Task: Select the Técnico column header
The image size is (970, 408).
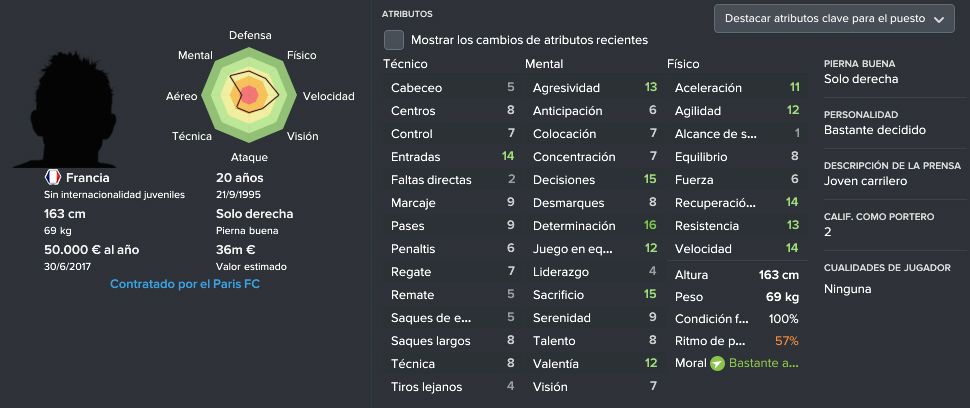Action: click(405, 64)
